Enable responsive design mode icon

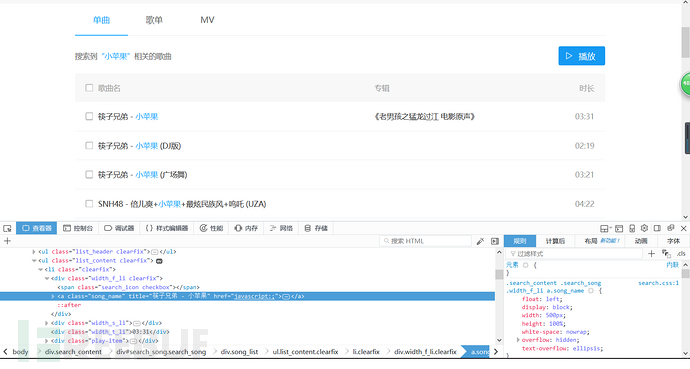tap(632, 228)
